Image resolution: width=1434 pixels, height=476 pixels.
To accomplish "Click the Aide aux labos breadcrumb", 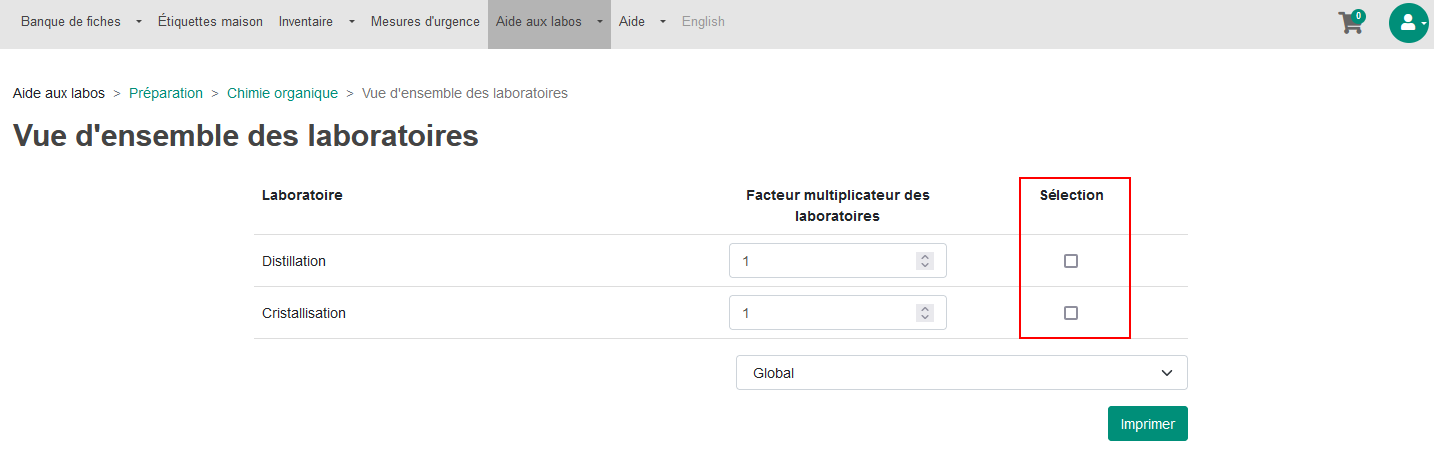I will coord(59,93).
